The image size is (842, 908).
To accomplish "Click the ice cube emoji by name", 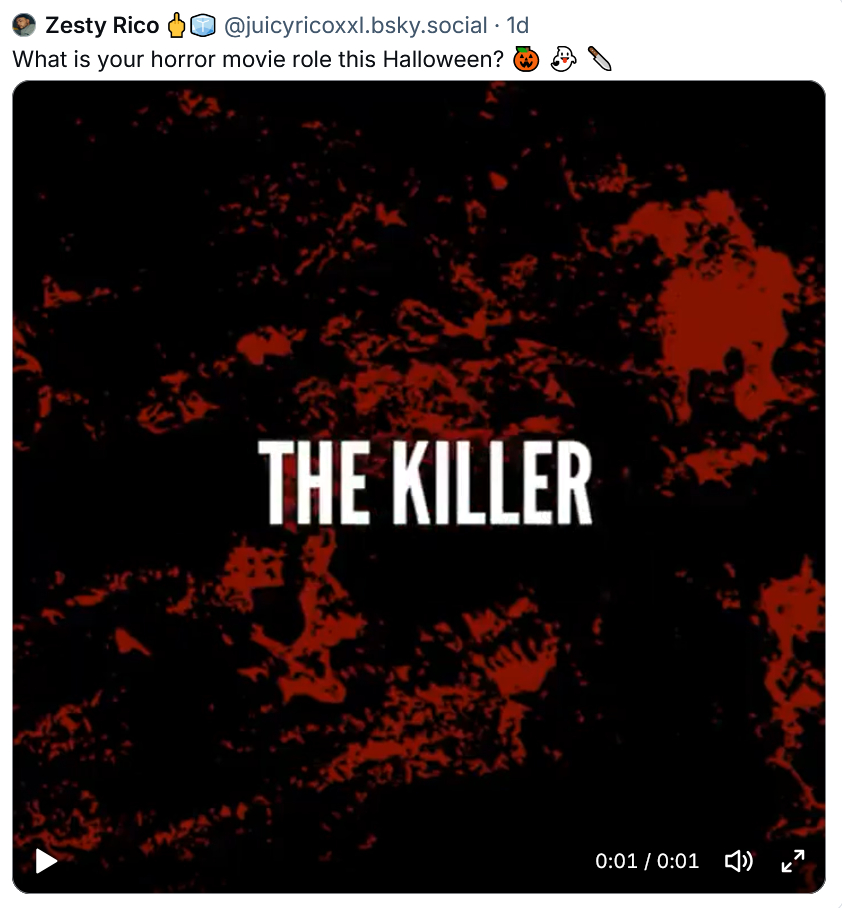I will [x=203, y=25].
